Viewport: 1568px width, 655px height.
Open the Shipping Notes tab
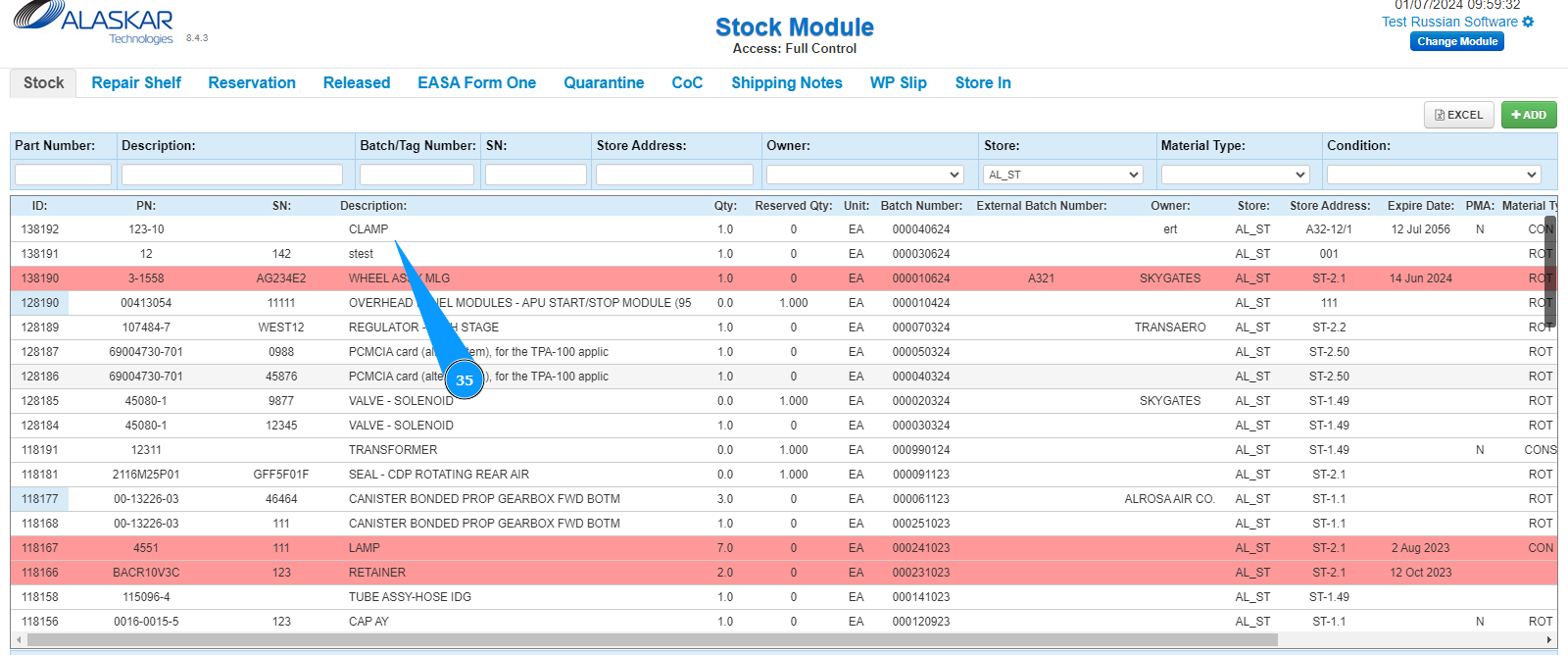[x=786, y=83]
